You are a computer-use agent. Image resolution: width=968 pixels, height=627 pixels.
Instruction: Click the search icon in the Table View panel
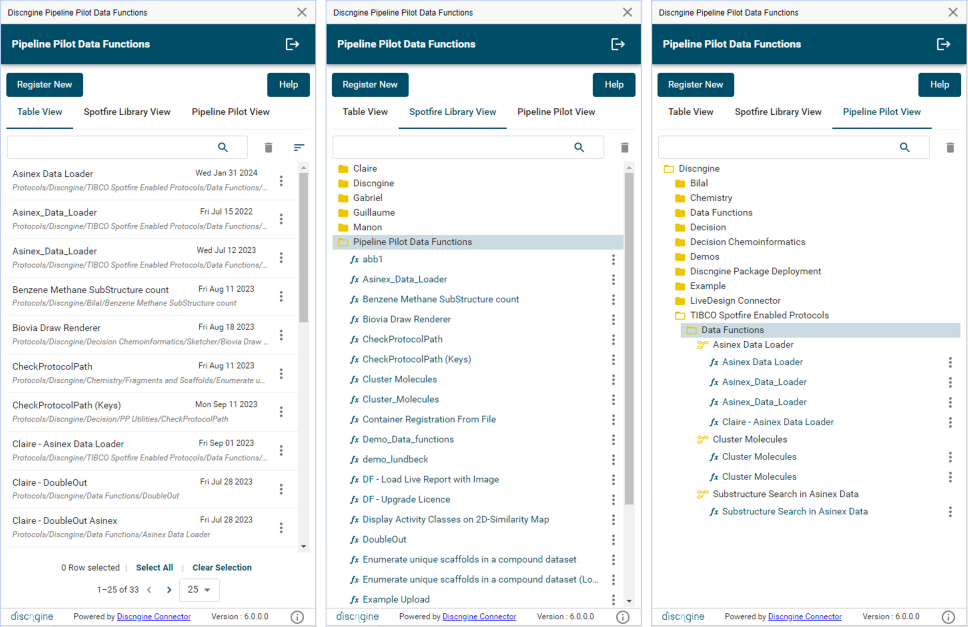coord(223,147)
